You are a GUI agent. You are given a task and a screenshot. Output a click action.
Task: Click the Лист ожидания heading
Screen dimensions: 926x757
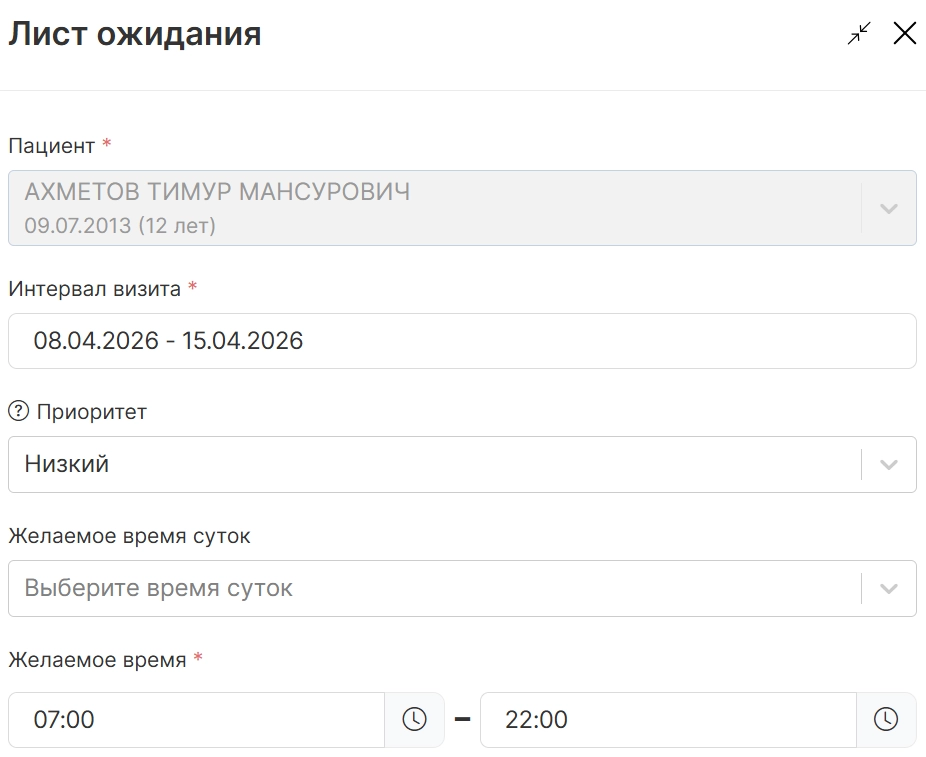[x=135, y=34]
